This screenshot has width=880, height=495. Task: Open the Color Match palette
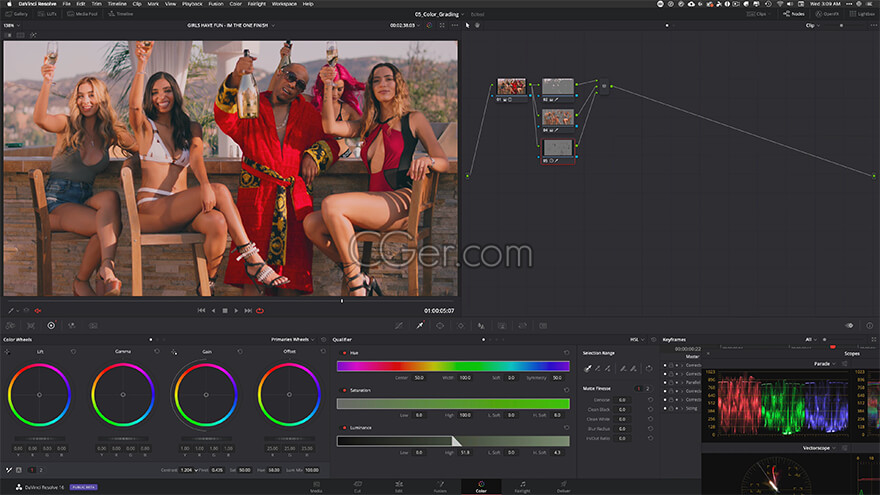31,326
